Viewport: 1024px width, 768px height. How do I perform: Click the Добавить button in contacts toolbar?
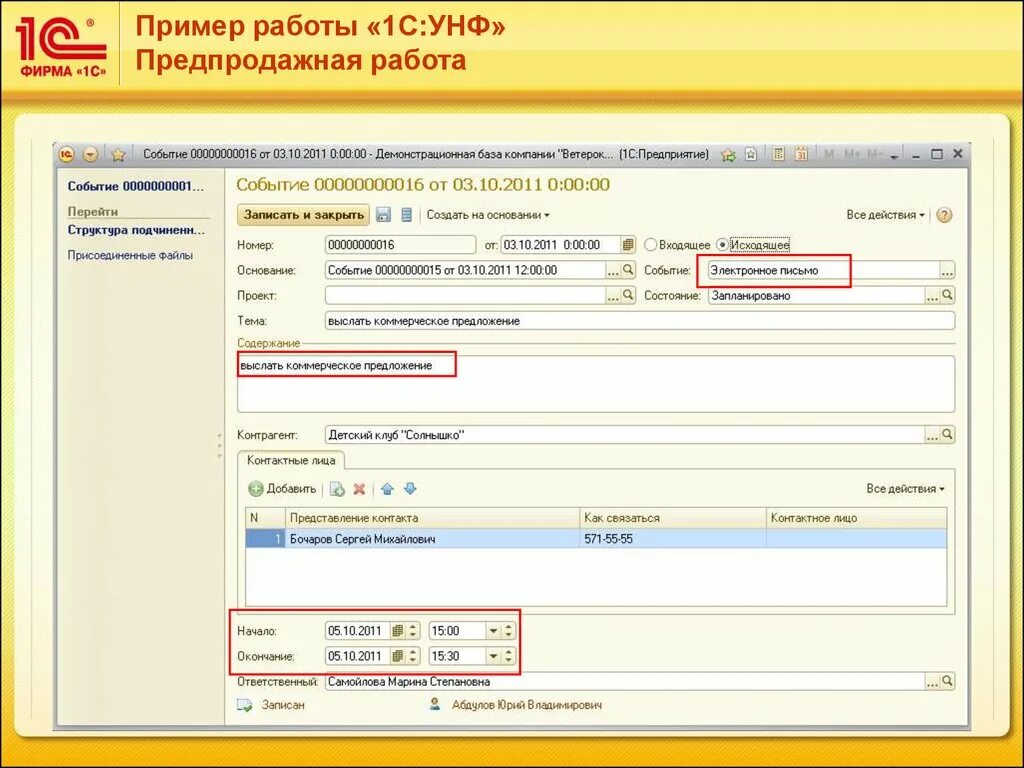pyautogui.click(x=282, y=488)
